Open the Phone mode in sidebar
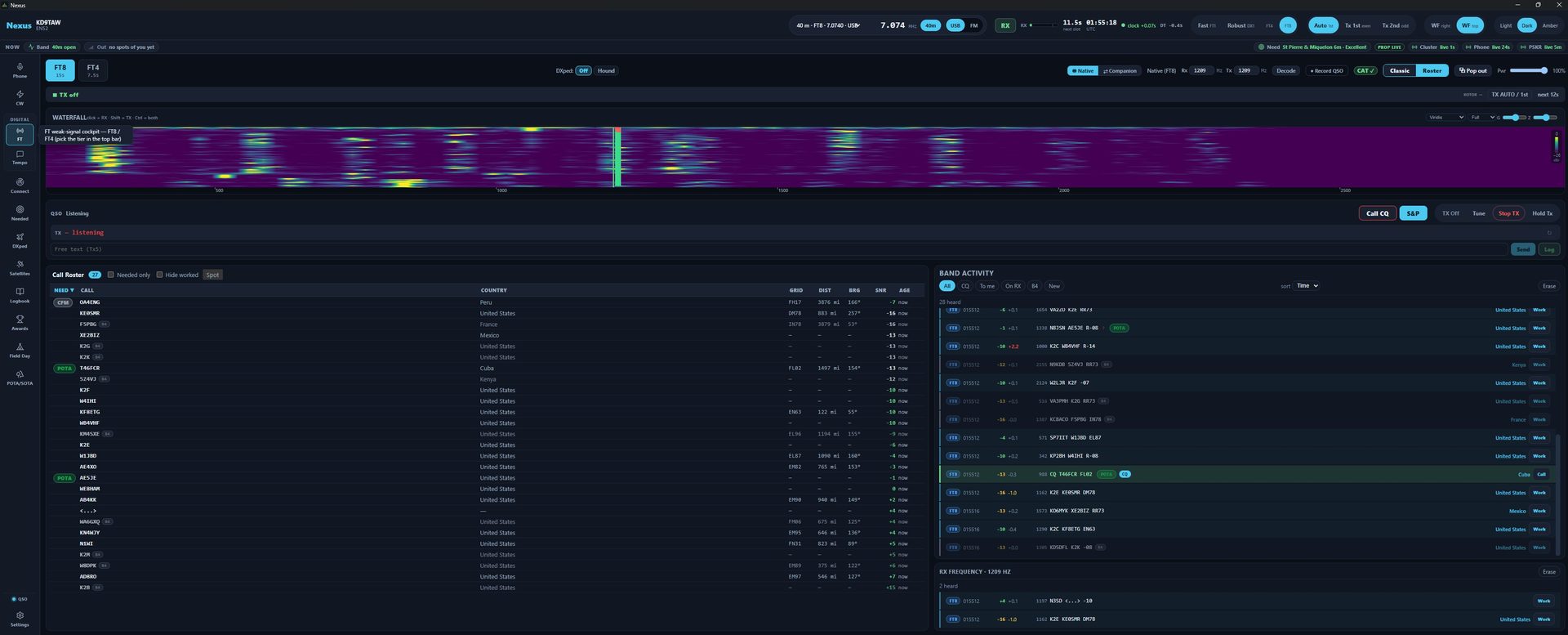The image size is (1568, 635). pyautogui.click(x=20, y=70)
